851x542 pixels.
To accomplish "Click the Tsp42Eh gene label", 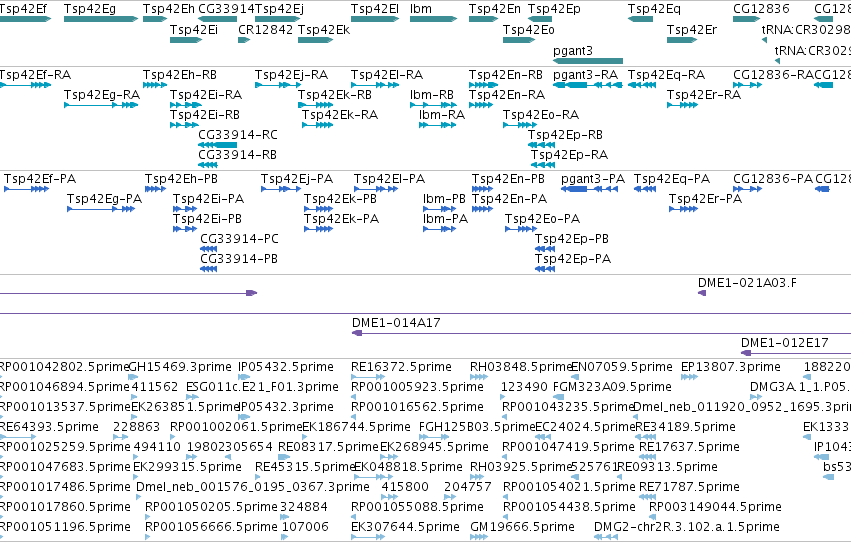I will (x=169, y=9).
